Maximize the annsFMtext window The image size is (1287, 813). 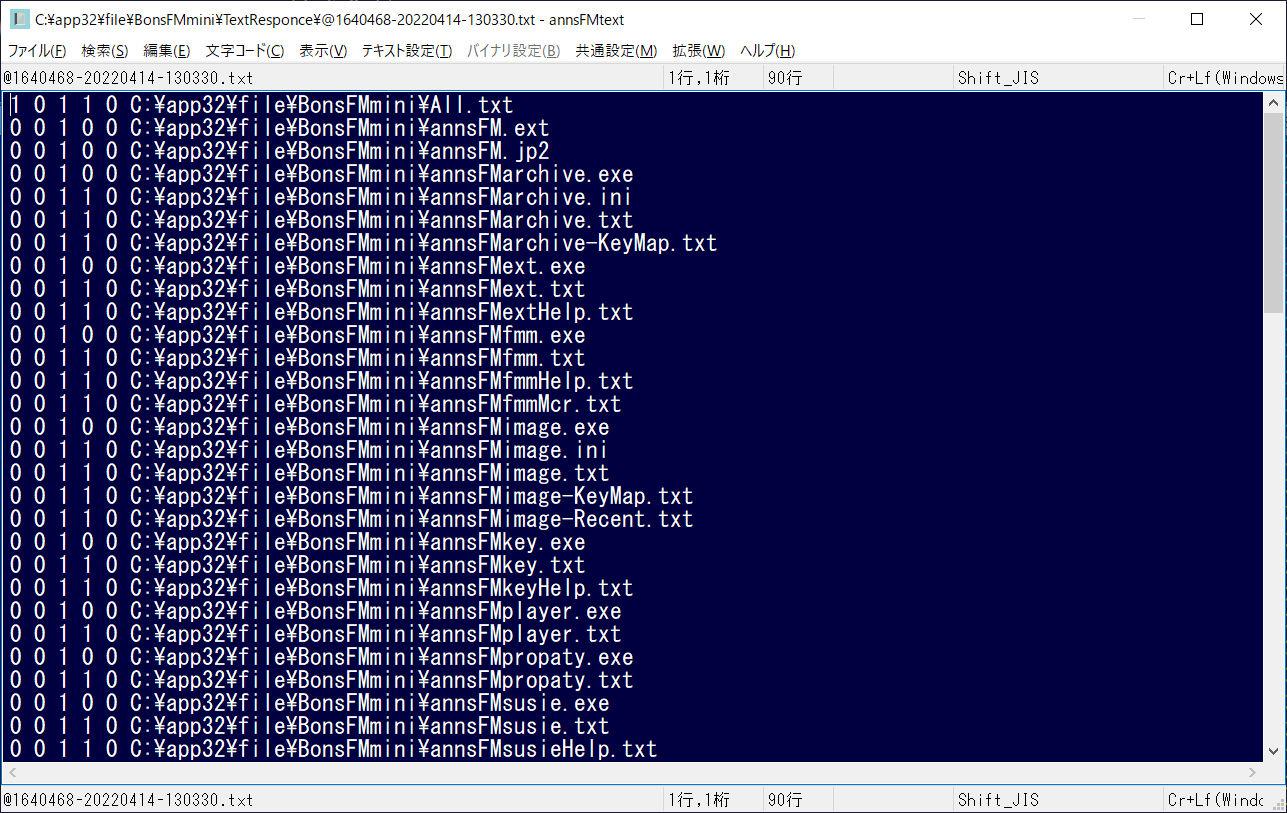point(1197,19)
